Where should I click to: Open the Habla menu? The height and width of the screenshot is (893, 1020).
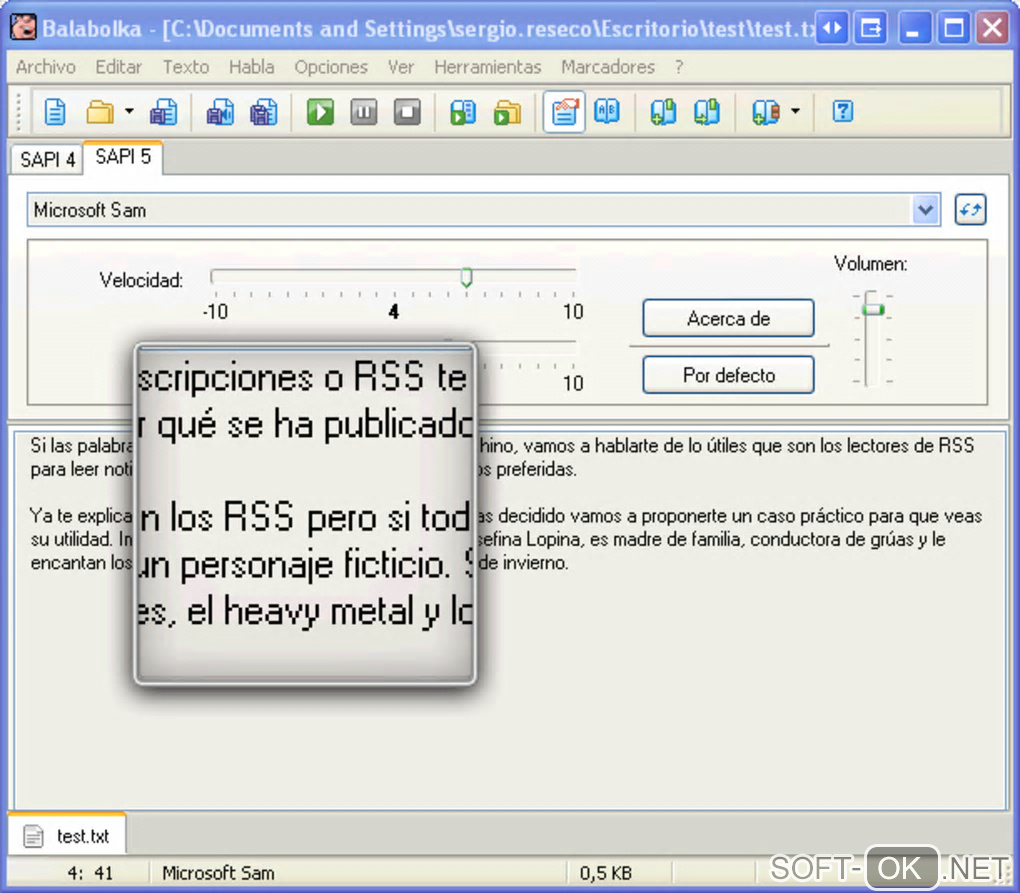pyautogui.click(x=251, y=67)
